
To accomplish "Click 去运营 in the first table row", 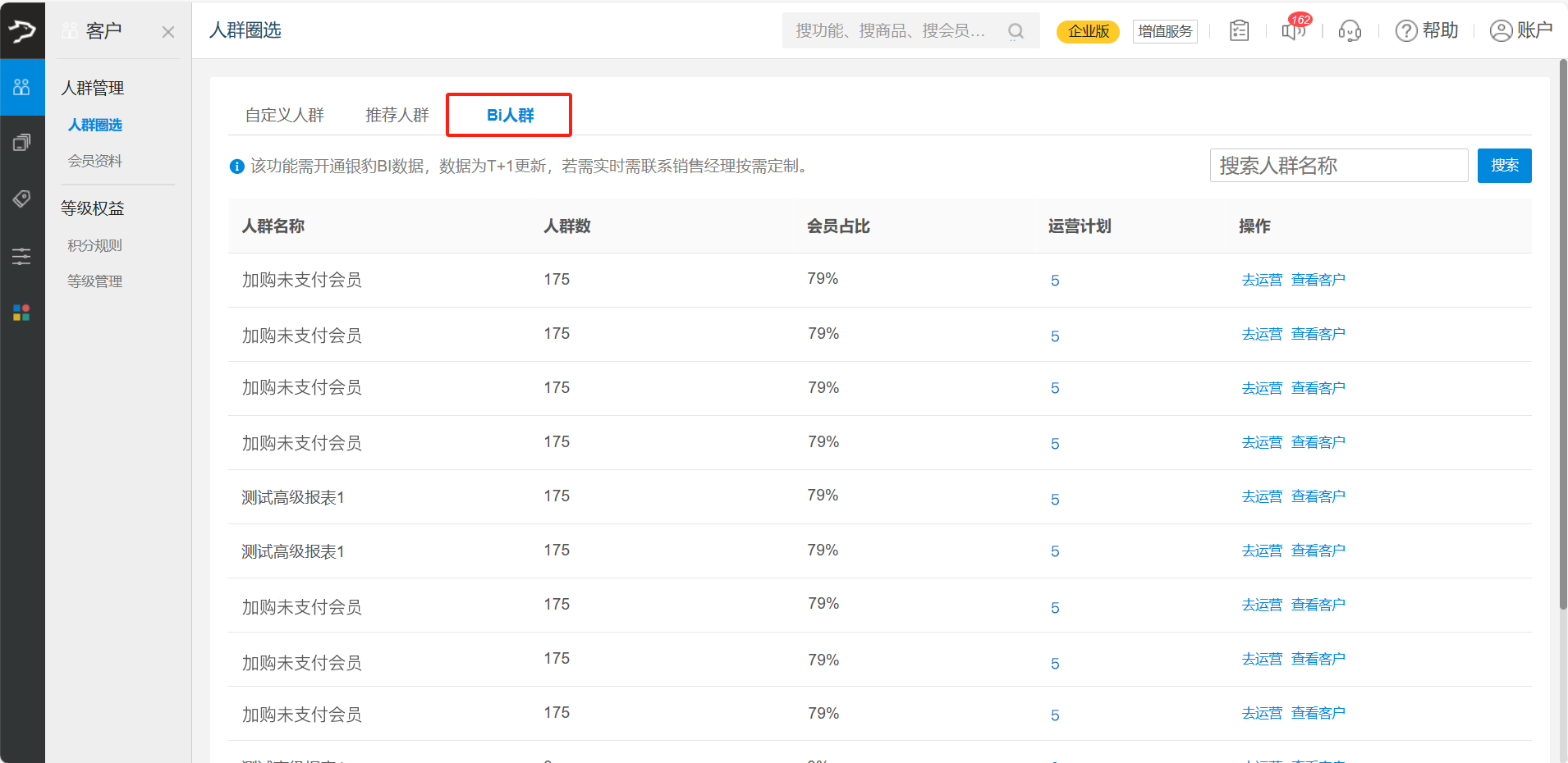I will [1261, 280].
